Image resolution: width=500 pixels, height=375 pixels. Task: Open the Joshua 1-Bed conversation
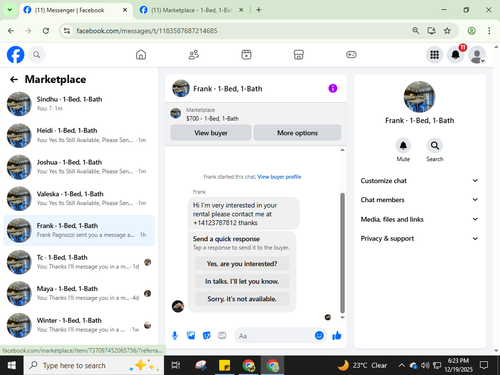(x=79, y=167)
